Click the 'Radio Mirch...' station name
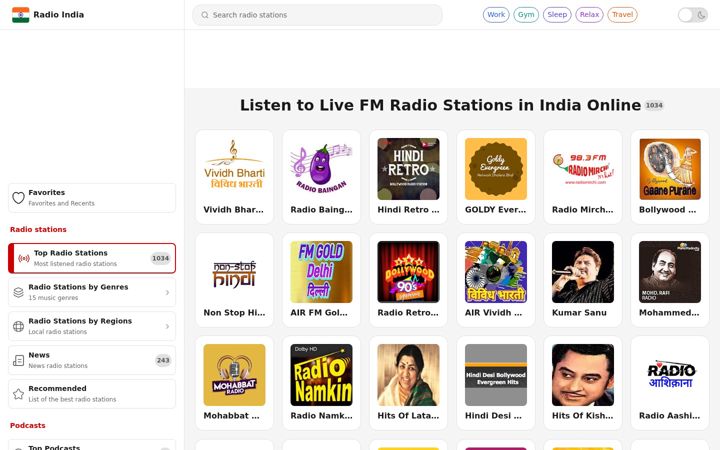720x450 pixels. point(583,210)
